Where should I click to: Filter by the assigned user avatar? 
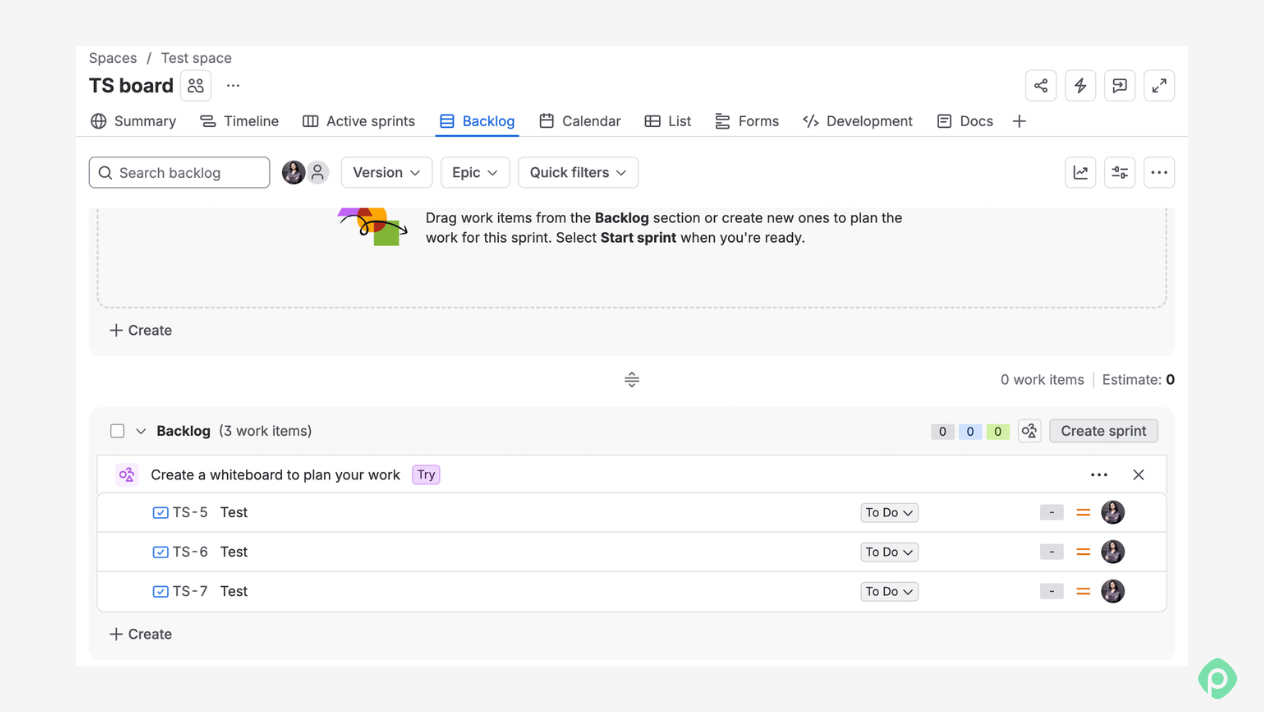pyautogui.click(x=293, y=173)
